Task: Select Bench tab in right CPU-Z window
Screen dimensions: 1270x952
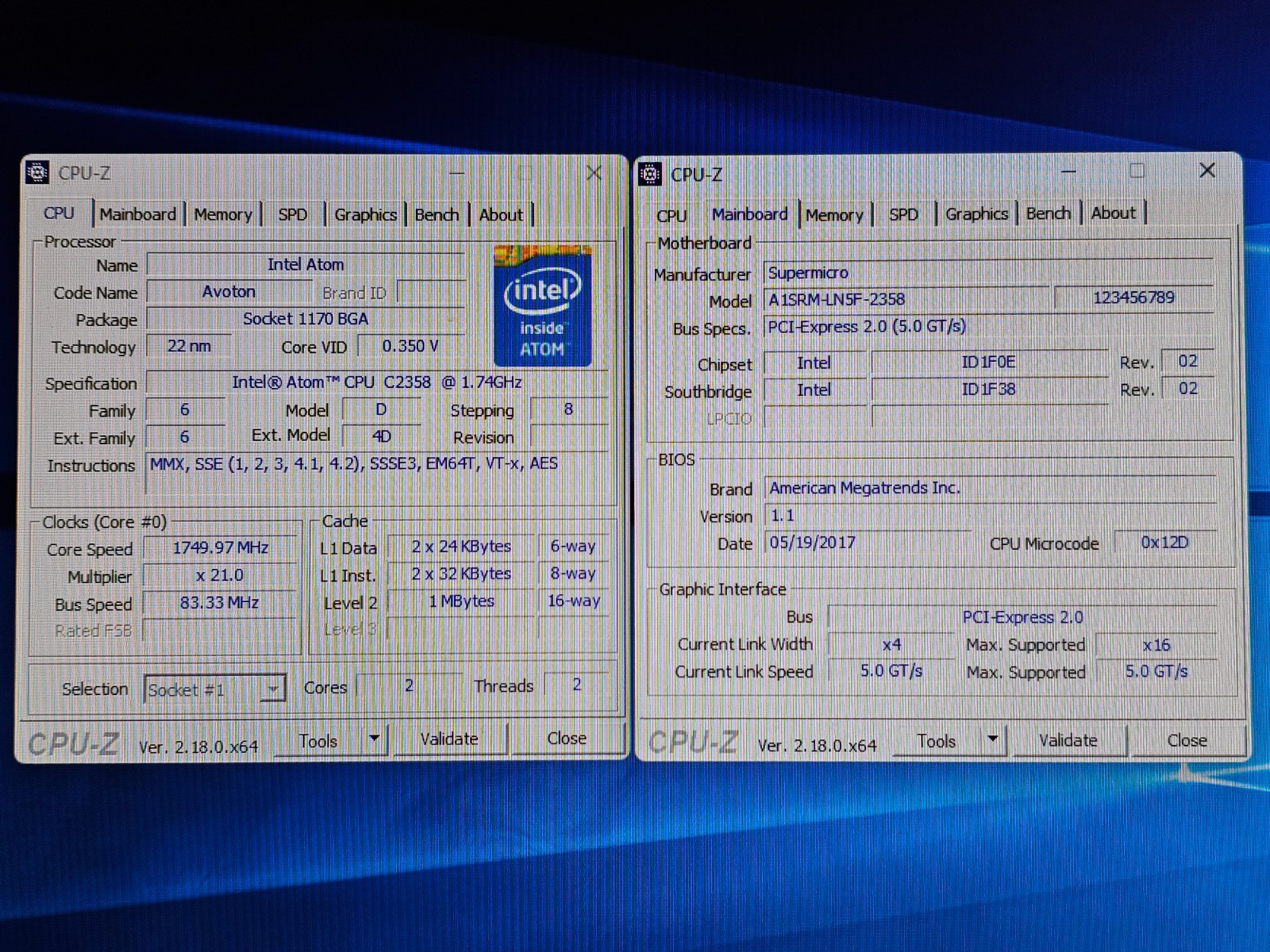Action: point(1049,213)
